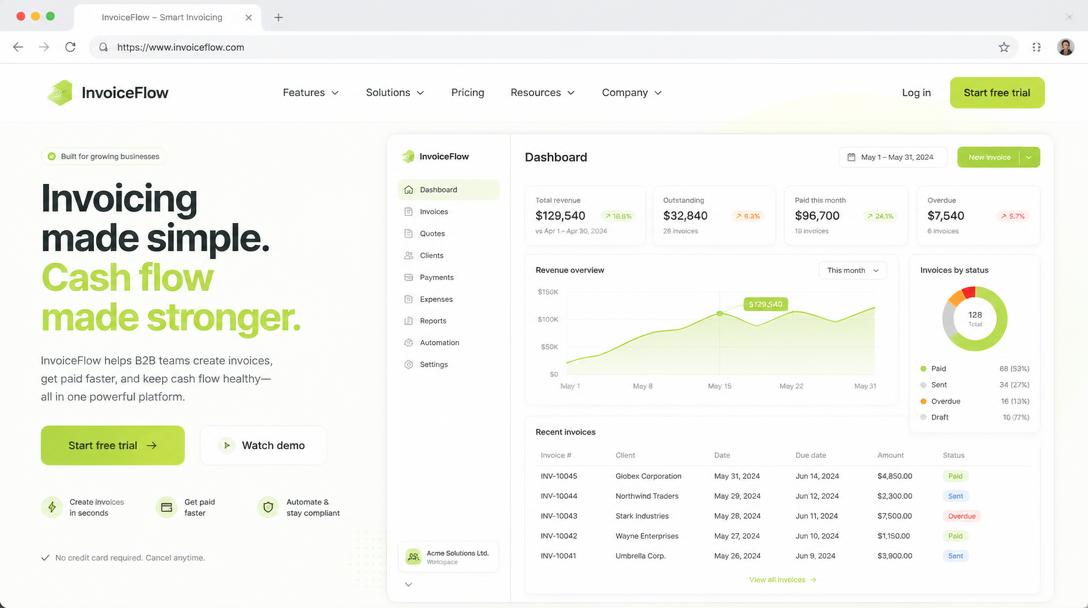The height and width of the screenshot is (608, 1088).
Task: Click the Total revenue $129,540 card
Action: pyautogui.click(x=584, y=215)
